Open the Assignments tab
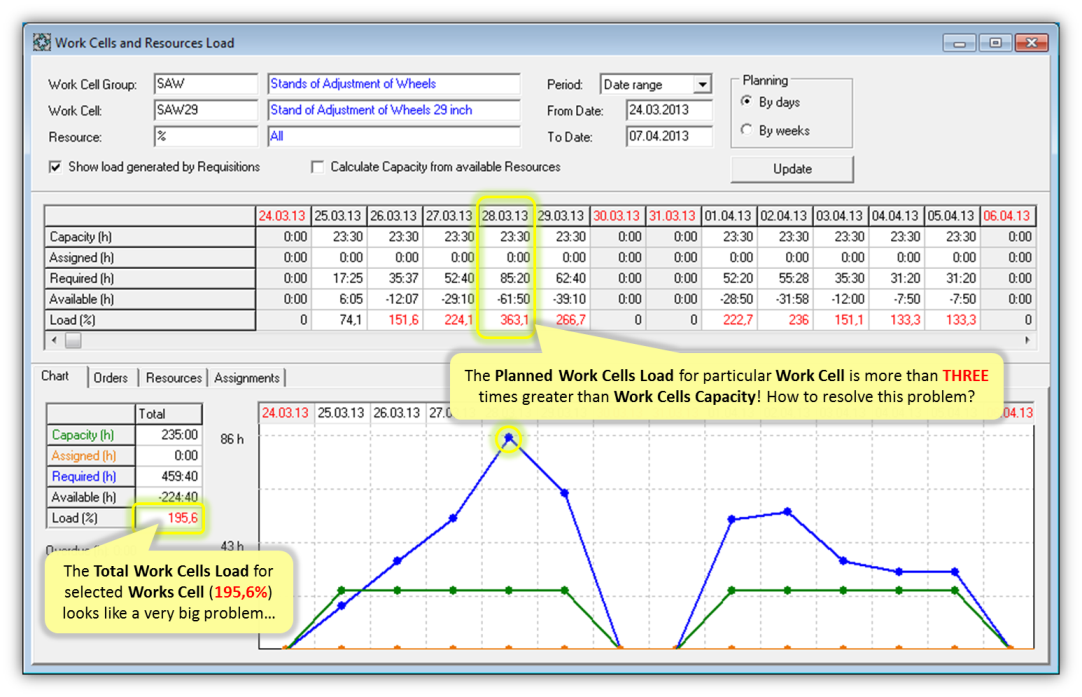The height and width of the screenshot is (697, 1082). (246, 378)
